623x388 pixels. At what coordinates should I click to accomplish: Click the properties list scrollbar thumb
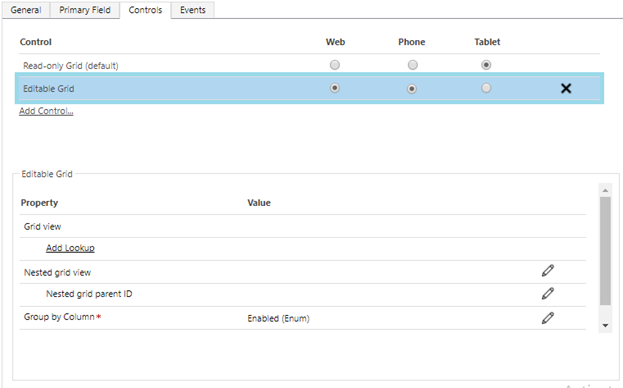(605, 251)
